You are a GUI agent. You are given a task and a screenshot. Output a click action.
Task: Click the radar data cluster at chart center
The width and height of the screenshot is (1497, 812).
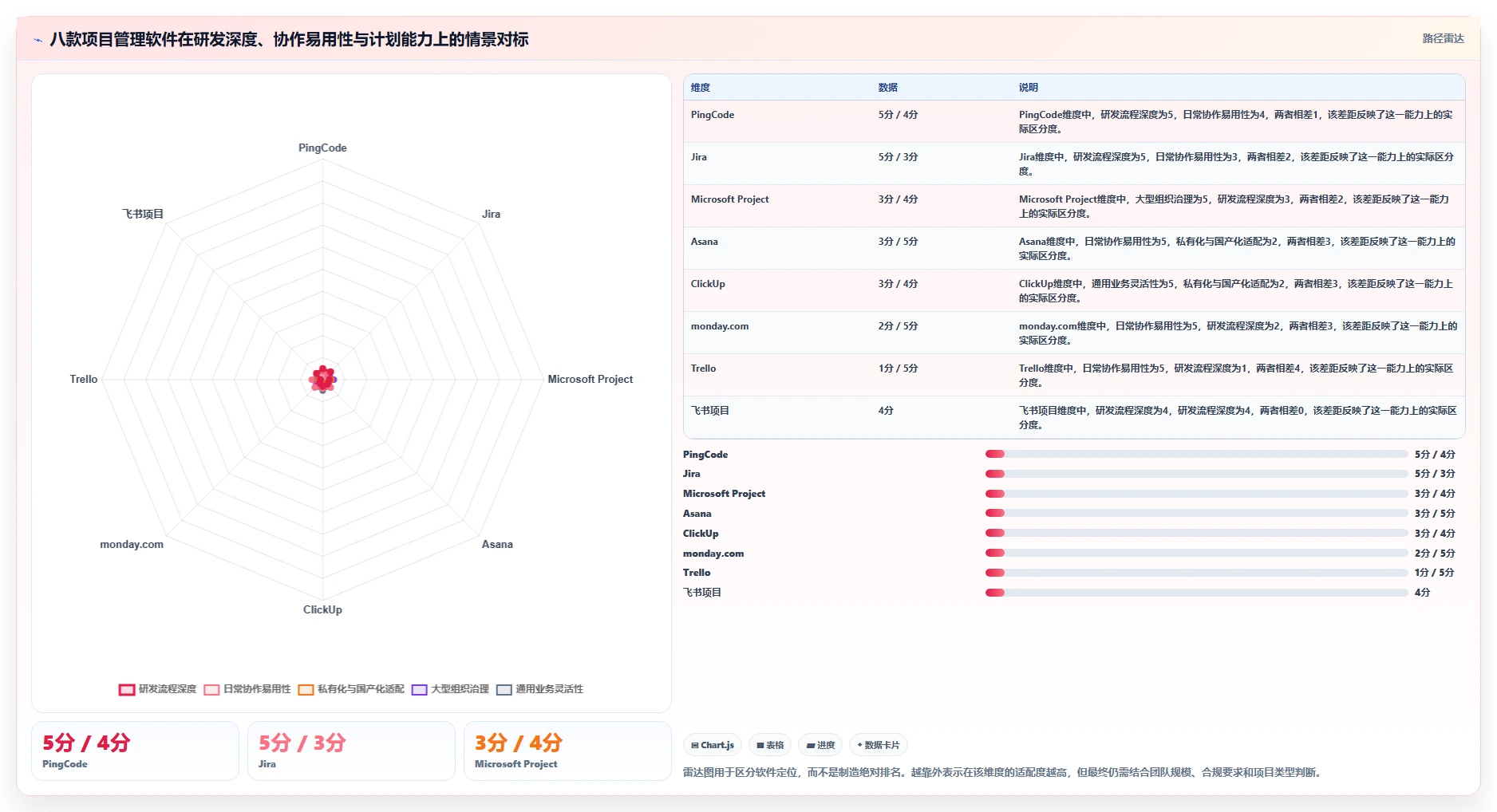click(322, 380)
